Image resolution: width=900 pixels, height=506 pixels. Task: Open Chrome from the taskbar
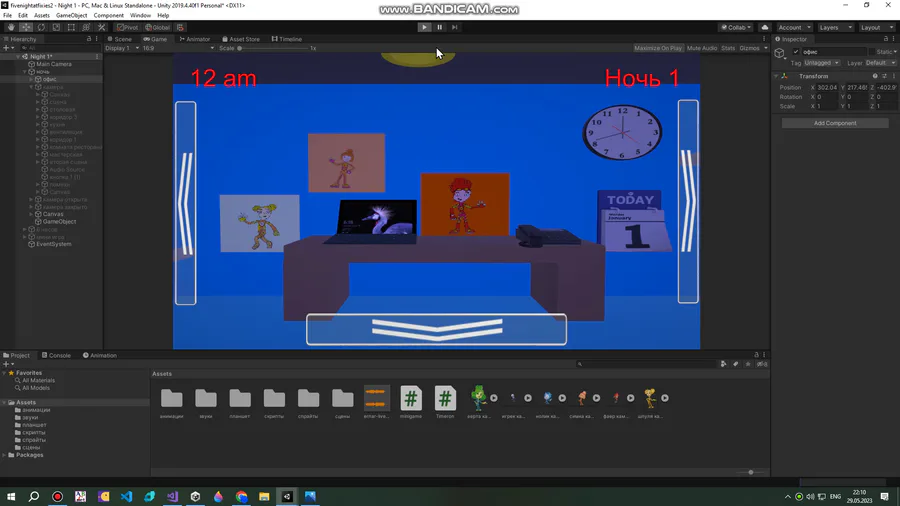pyautogui.click(x=241, y=496)
